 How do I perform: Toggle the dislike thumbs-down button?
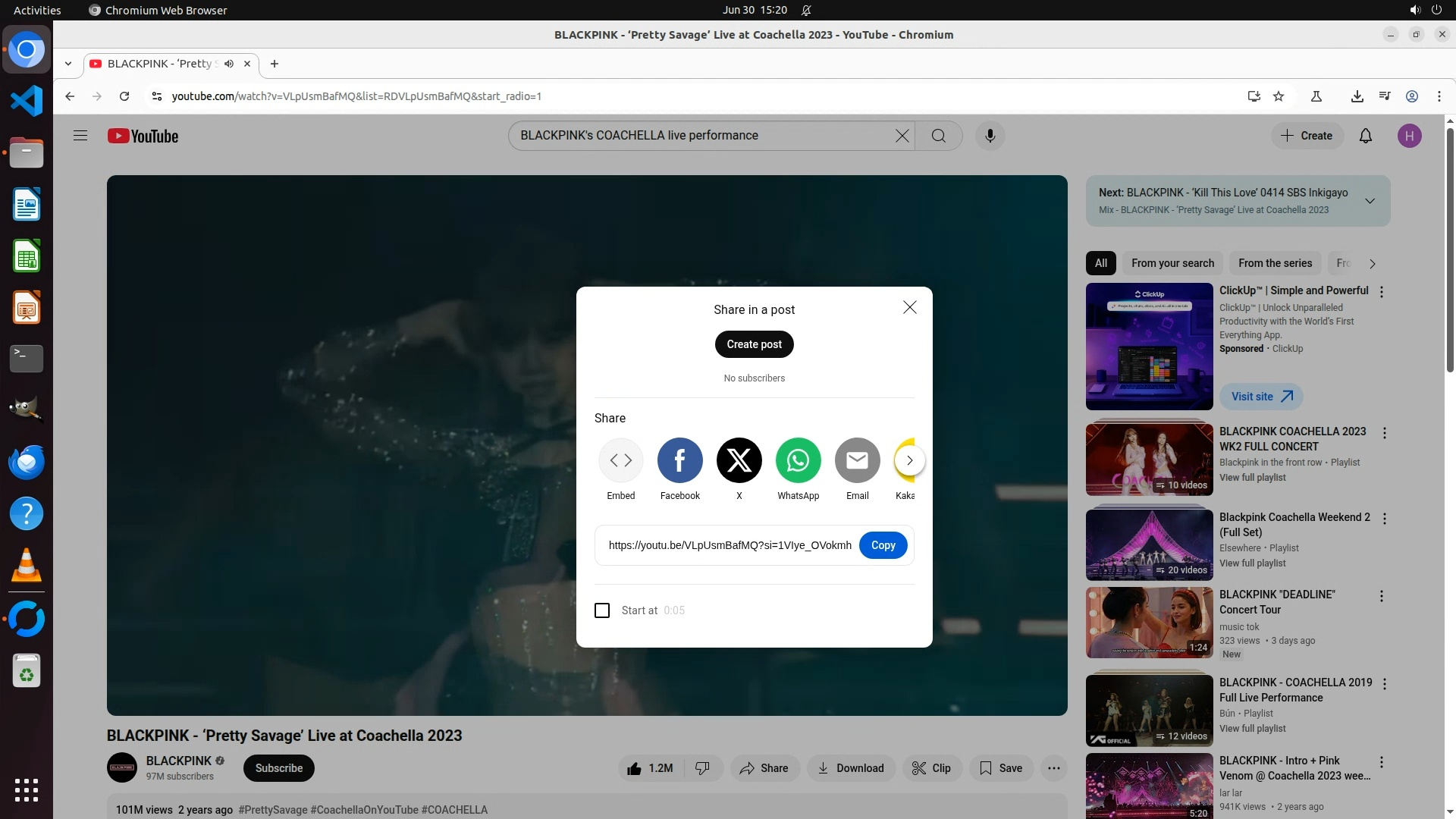click(703, 768)
